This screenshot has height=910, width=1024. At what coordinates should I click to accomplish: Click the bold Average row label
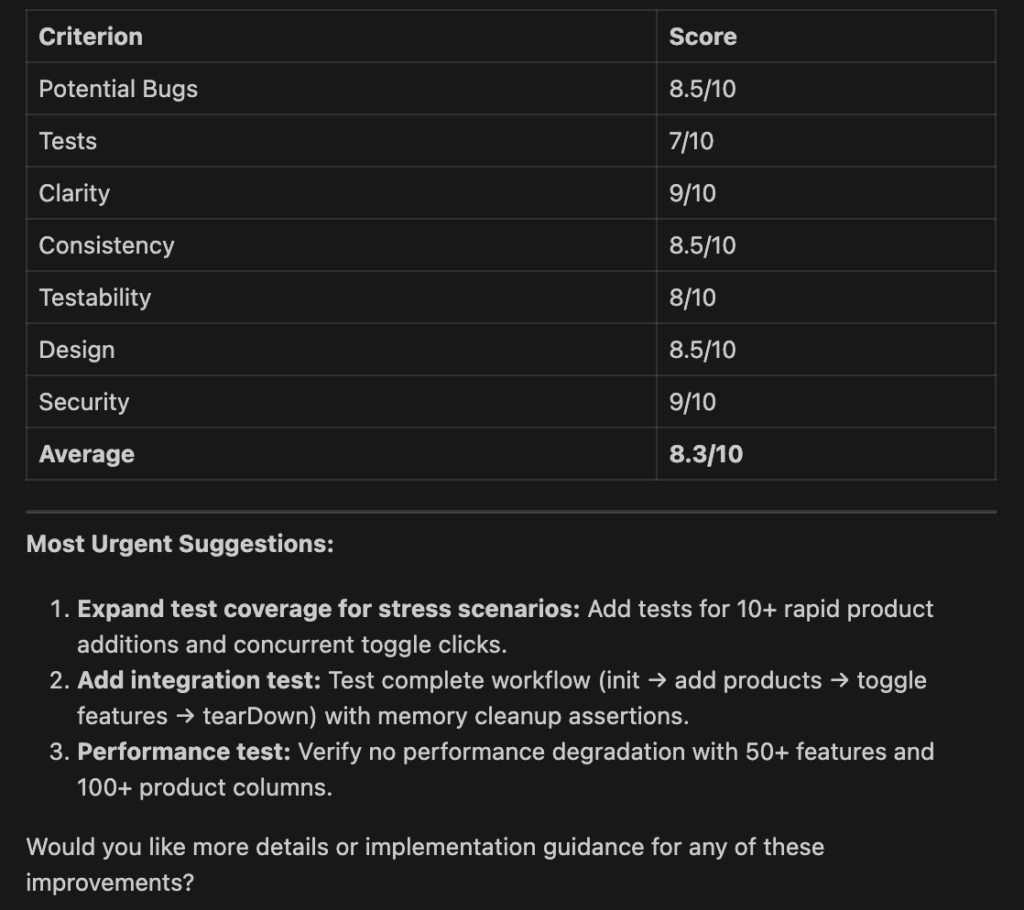point(86,454)
